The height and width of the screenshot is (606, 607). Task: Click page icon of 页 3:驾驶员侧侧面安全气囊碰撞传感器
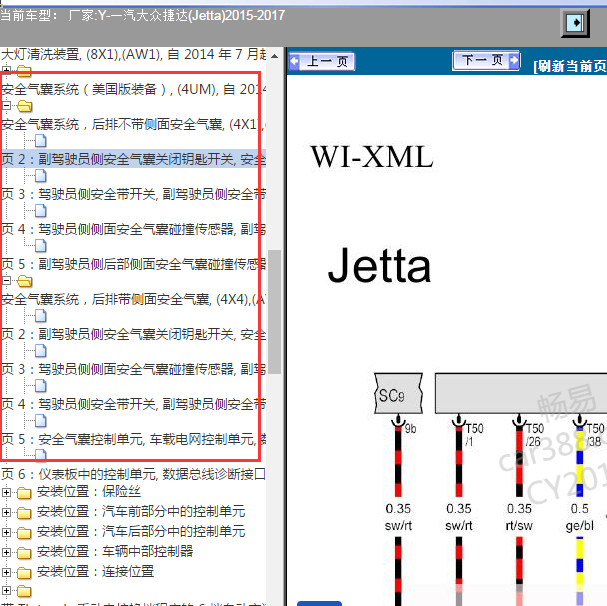[x=41, y=351]
